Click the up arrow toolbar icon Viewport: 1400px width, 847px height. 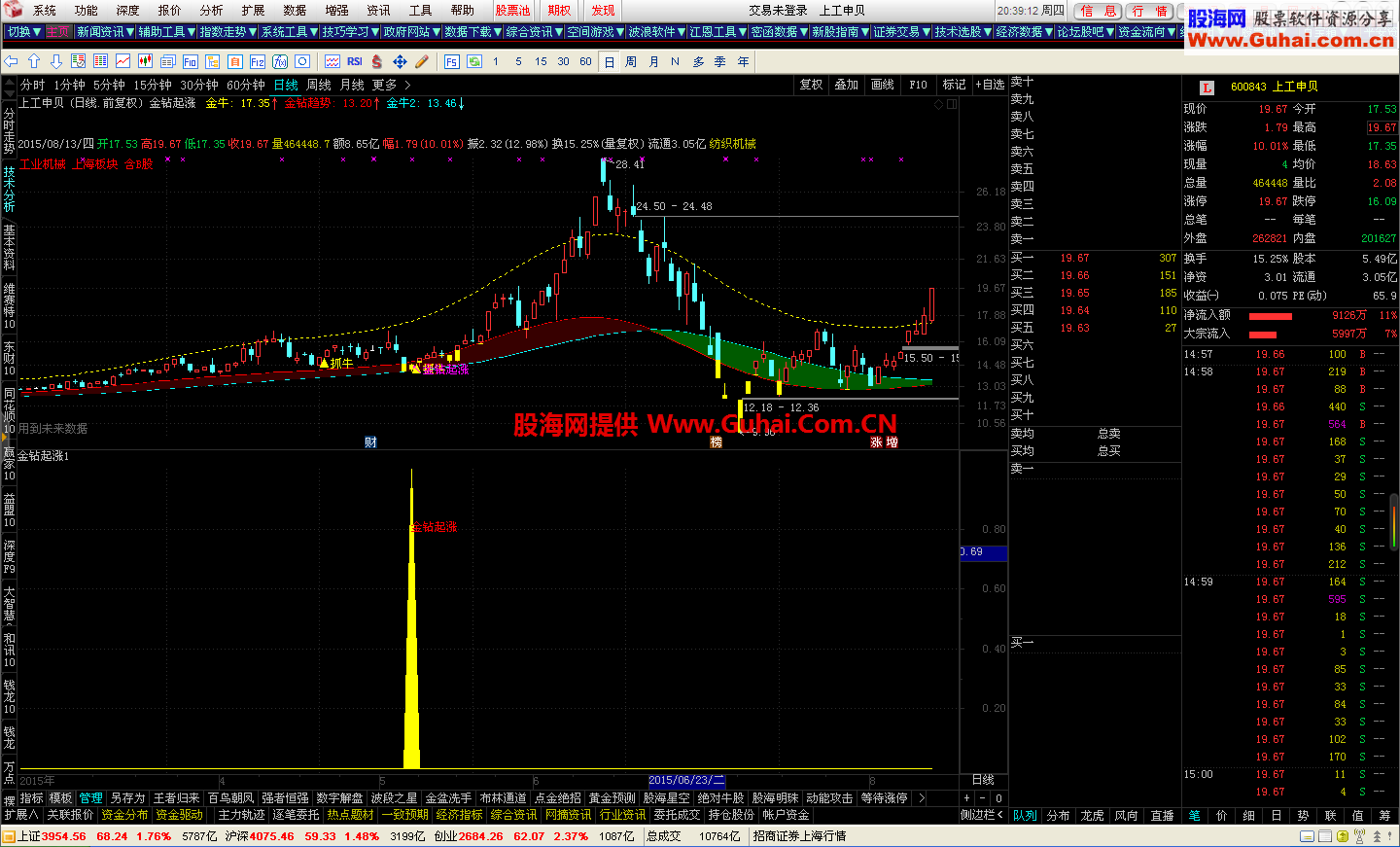pyautogui.click(x=34, y=61)
